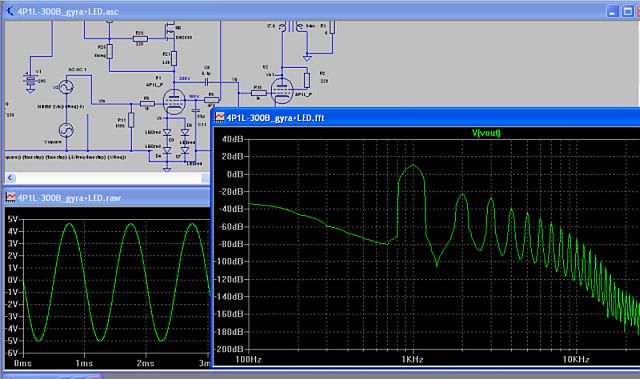Image resolution: width=640 pixels, height=379 pixels.
Task: Click the second 4P1L_P tube near R10
Action: click(282, 91)
